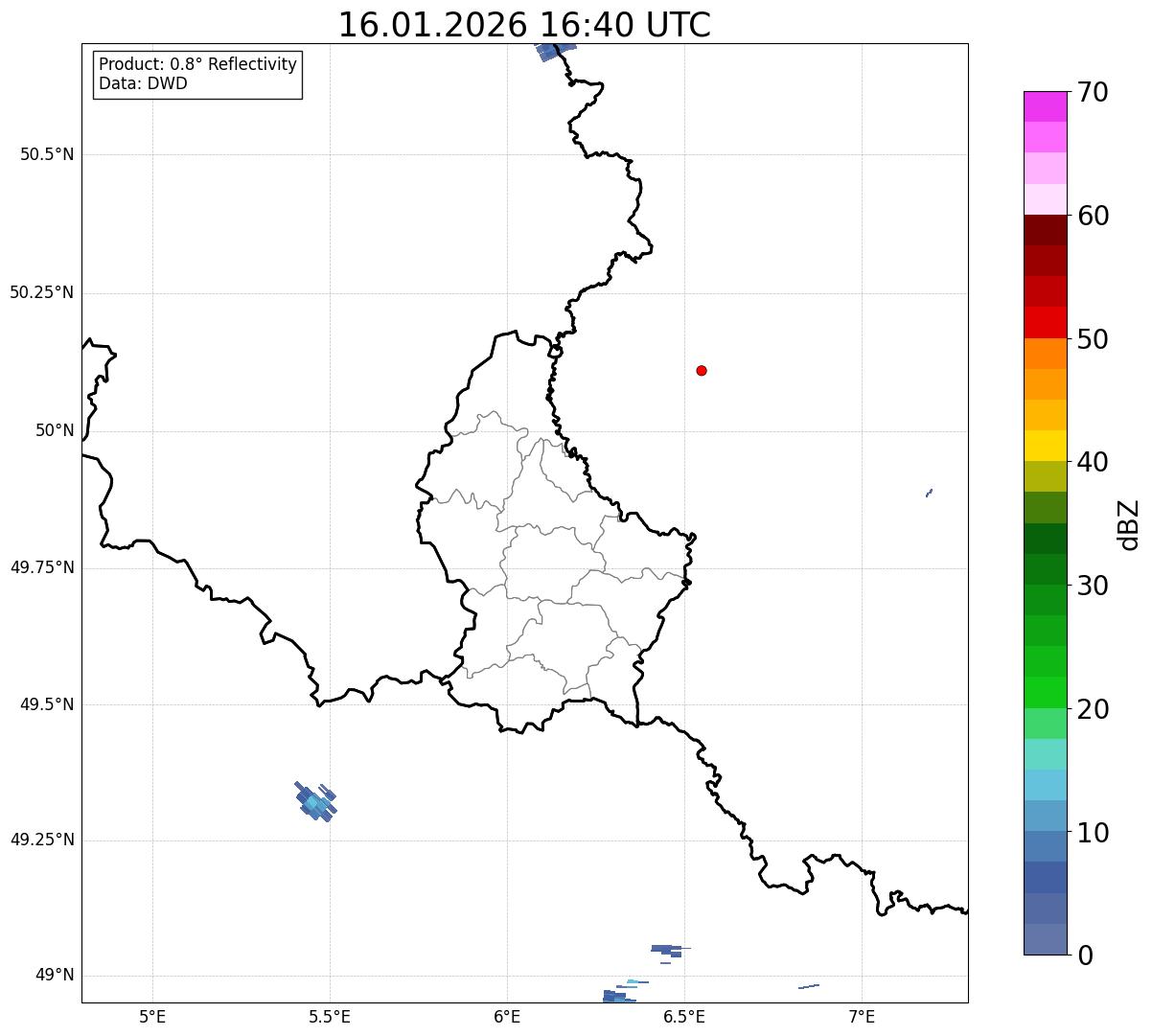Click the 5°E longitude label
Image resolution: width=1152 pixels, height=1036 pixels.
(x=152, y=1016)
